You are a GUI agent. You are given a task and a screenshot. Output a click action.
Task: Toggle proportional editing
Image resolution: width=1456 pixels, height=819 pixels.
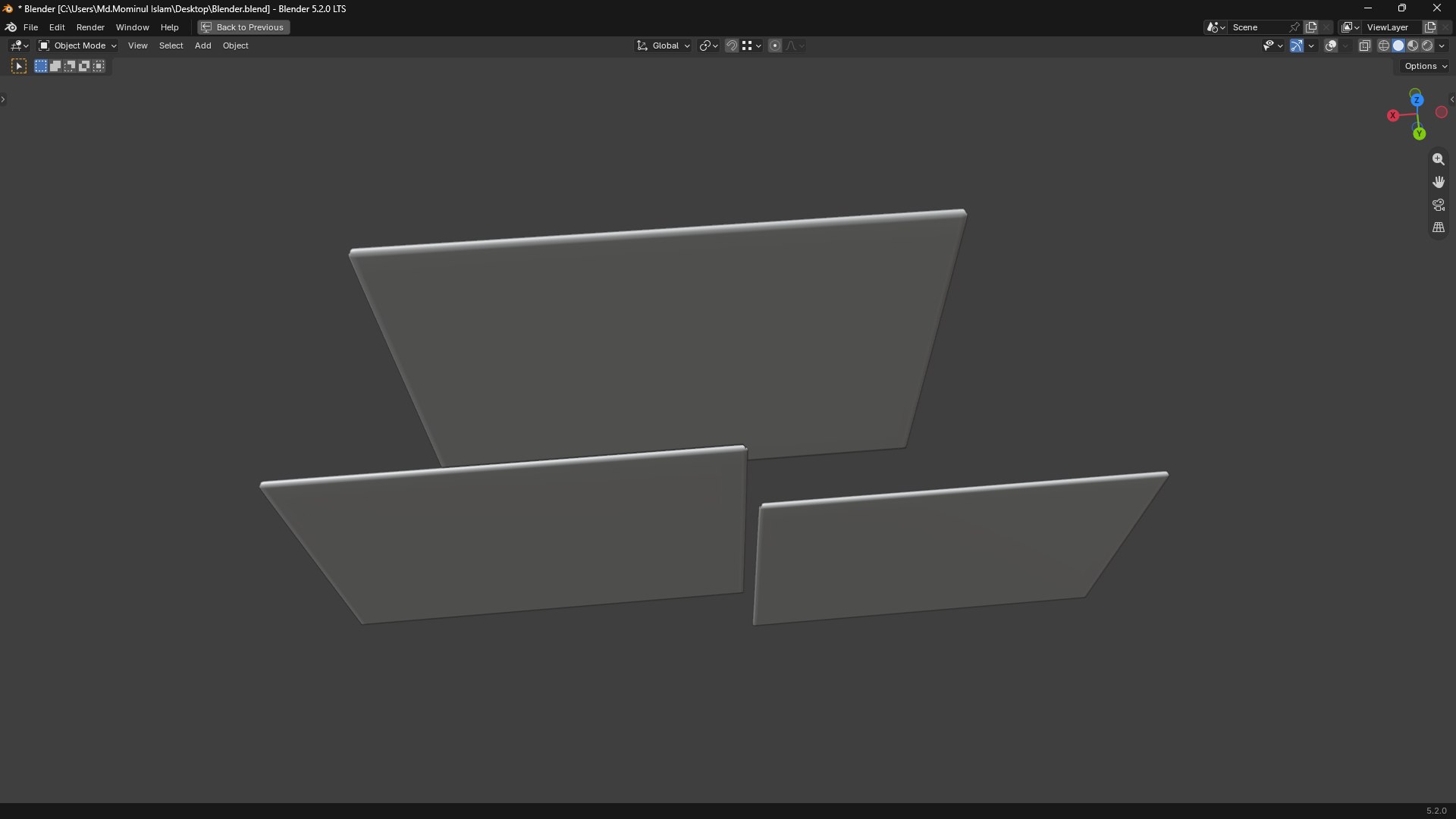coord(775,45)
